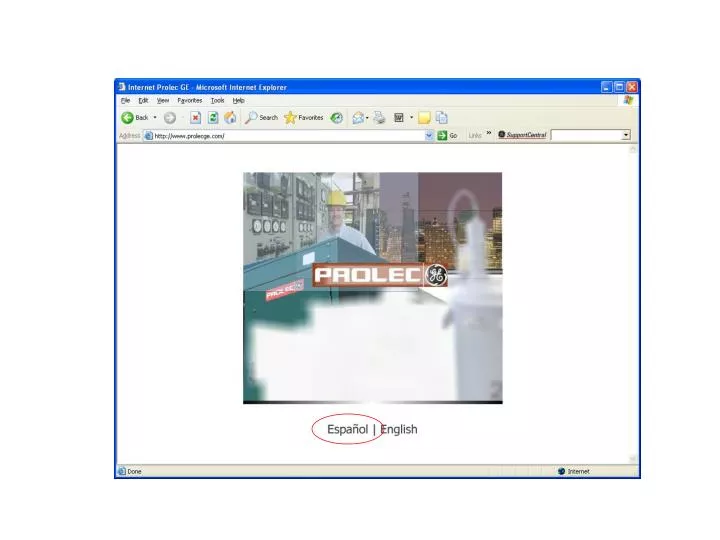Click the yellow note toolbar icon
The height and width of the screenshot is (540, 720).
(424, 118)
